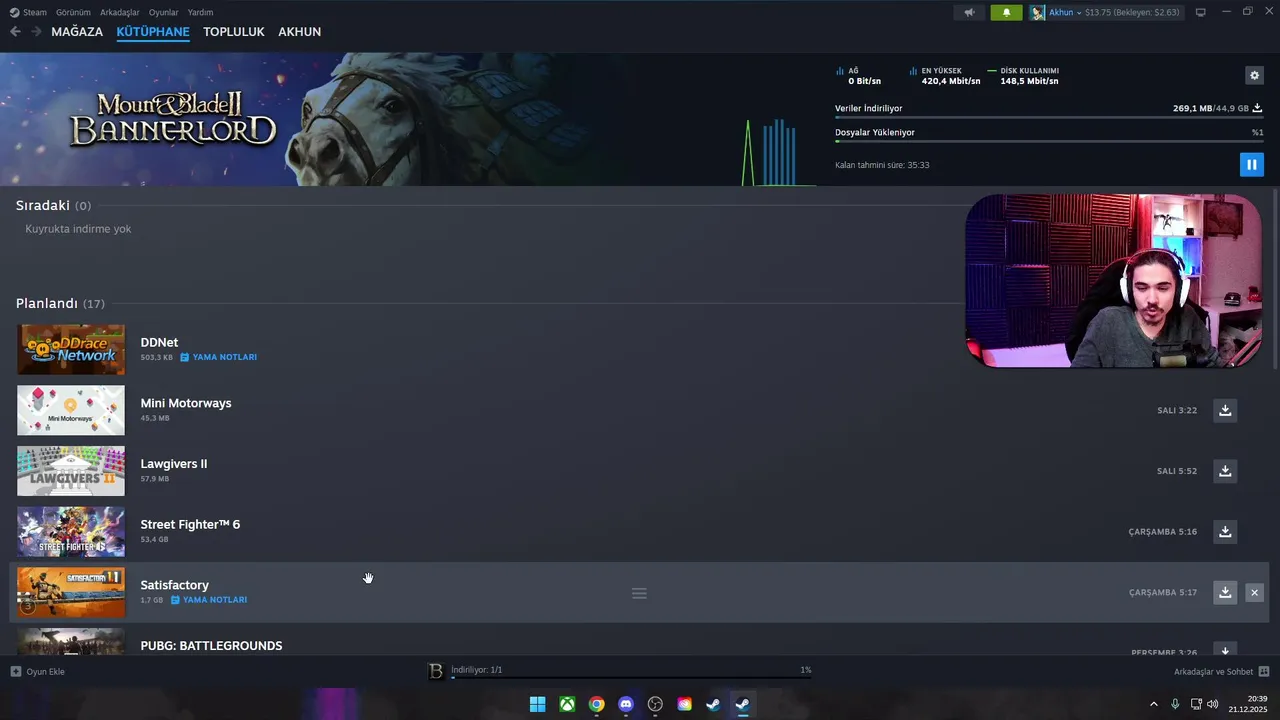The width and height of the screenshot is (1280, 720).
Task: Open Discord from the taskbar
Action: click(x=626, y=704)
